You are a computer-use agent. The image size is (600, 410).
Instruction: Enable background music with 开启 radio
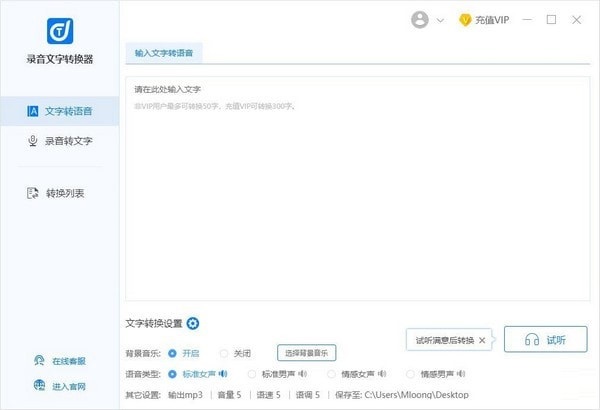[172, 353]
